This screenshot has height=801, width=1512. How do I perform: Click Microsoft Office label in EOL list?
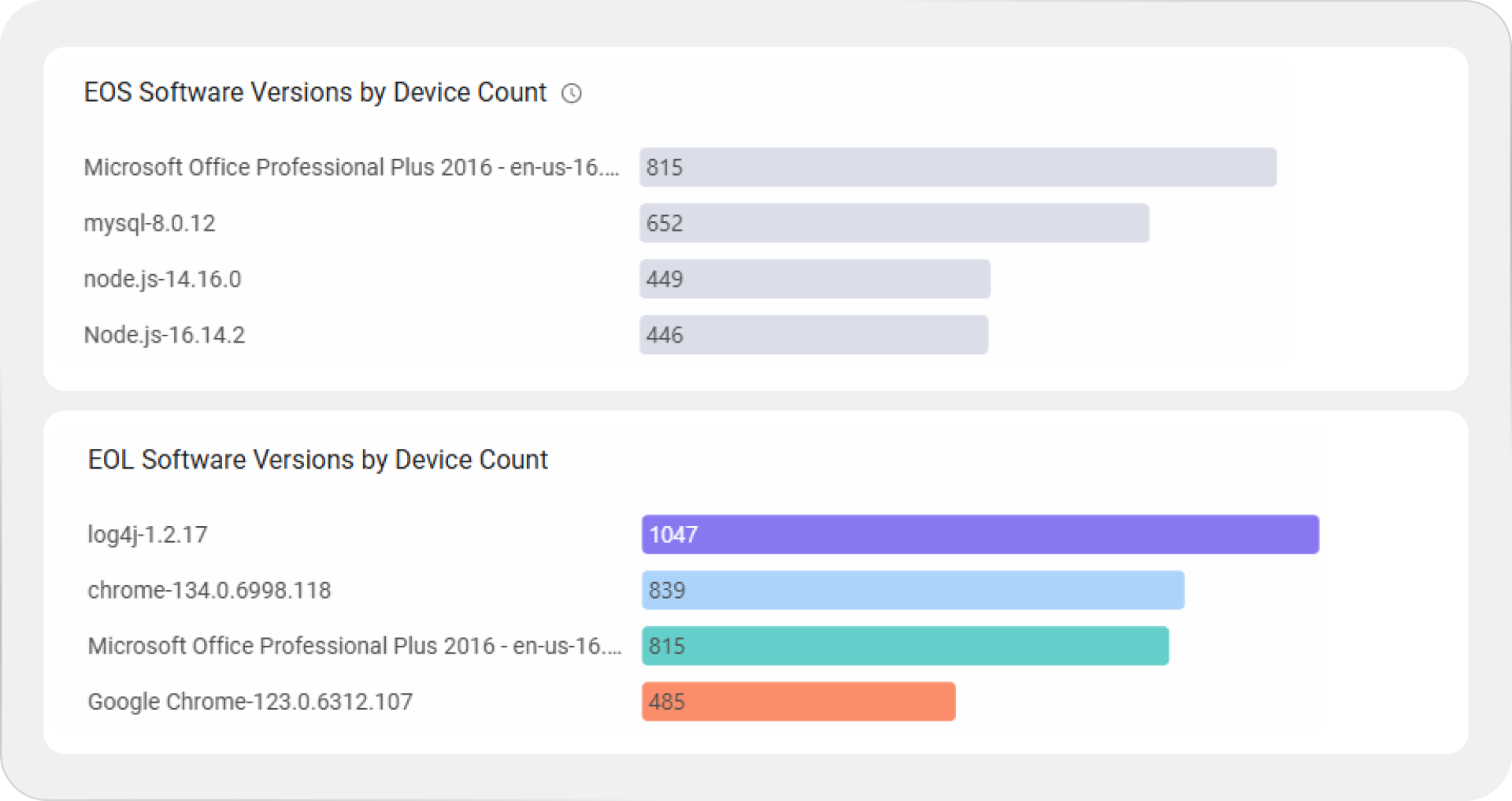pos(354,646)
